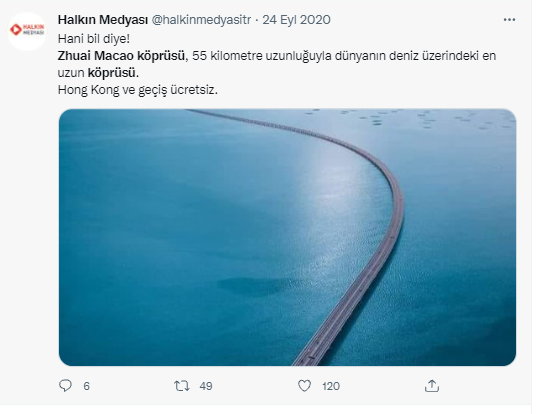Click the Halkın Medyası display name
The height and width of the screenshot is (414, 539).
pyautogui.click(x=102, y=20)
